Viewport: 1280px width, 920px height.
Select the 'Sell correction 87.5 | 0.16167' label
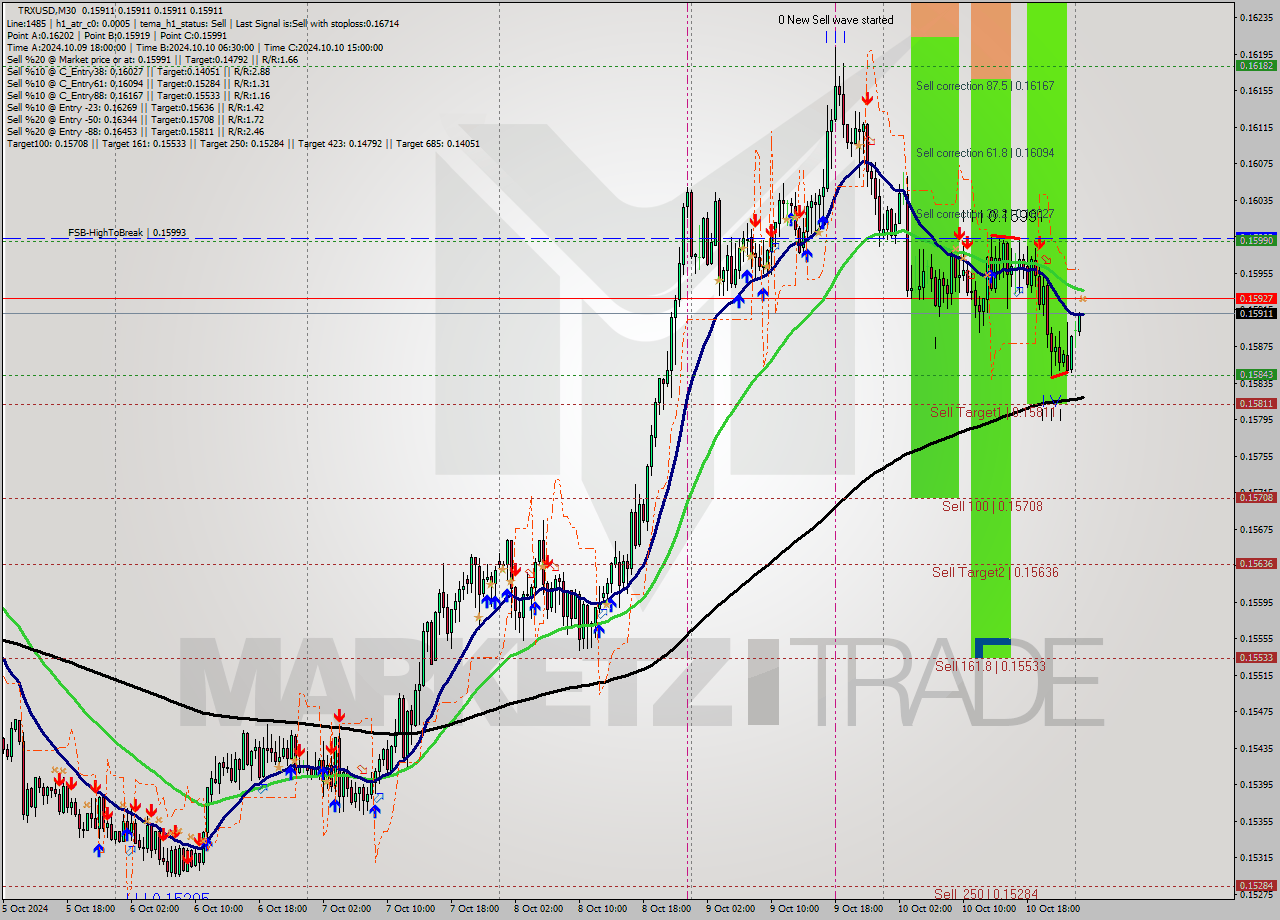(985, 86)
